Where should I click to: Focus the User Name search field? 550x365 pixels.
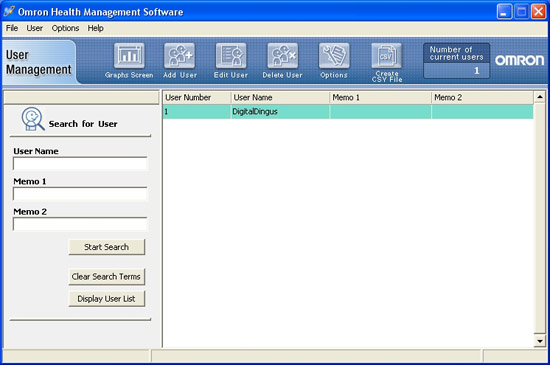click(80, 163)
